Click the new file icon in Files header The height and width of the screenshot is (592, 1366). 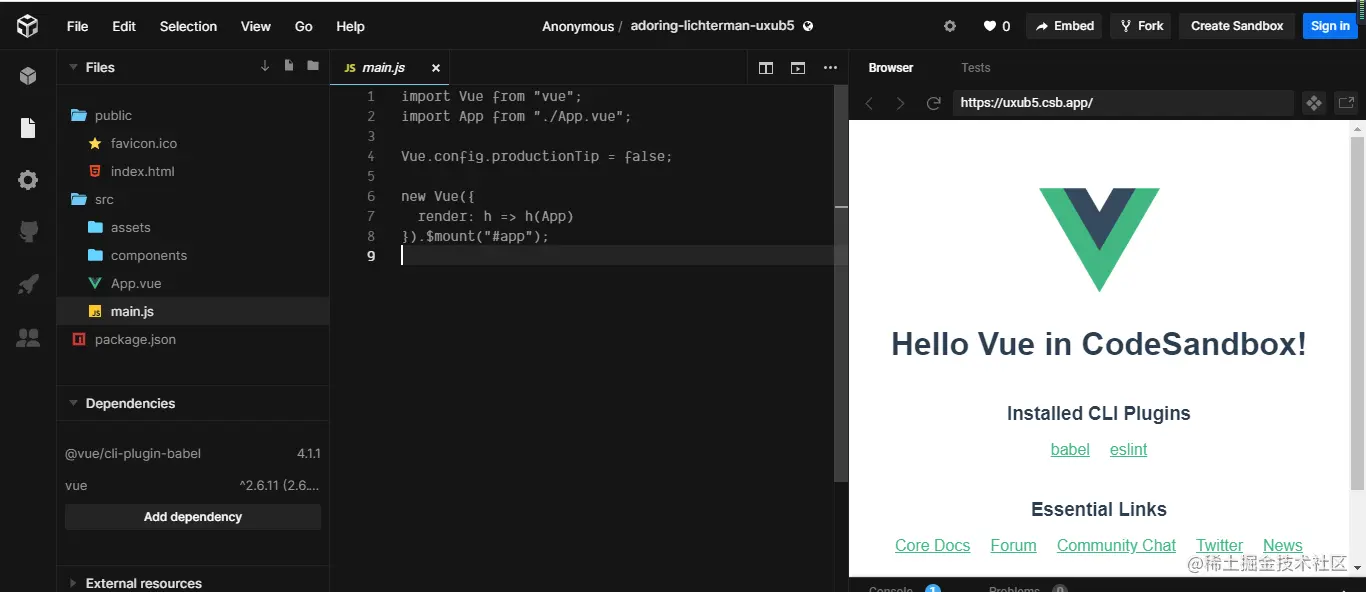tap(289, 66)
